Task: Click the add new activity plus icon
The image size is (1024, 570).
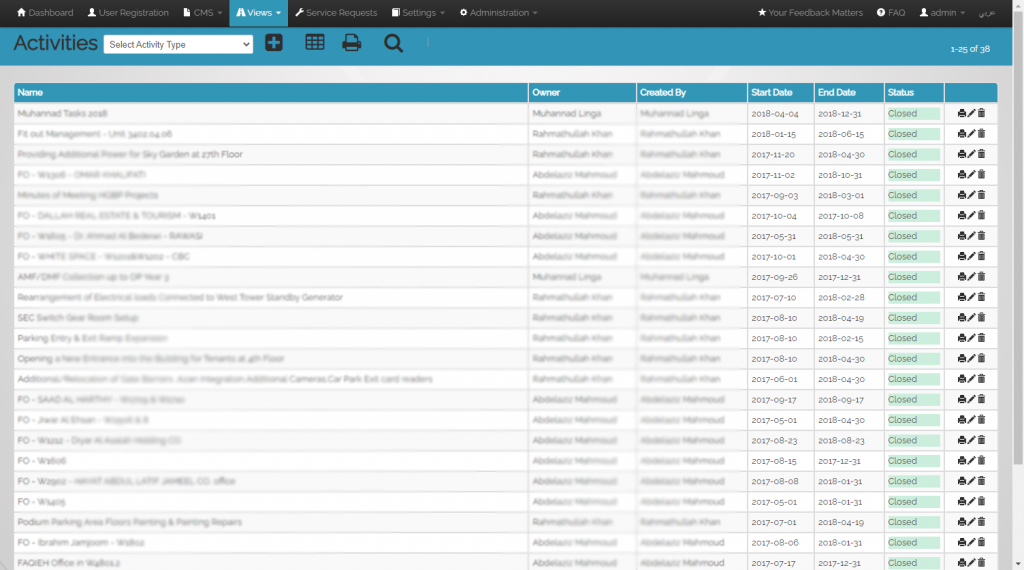Action: click(274, 43)
